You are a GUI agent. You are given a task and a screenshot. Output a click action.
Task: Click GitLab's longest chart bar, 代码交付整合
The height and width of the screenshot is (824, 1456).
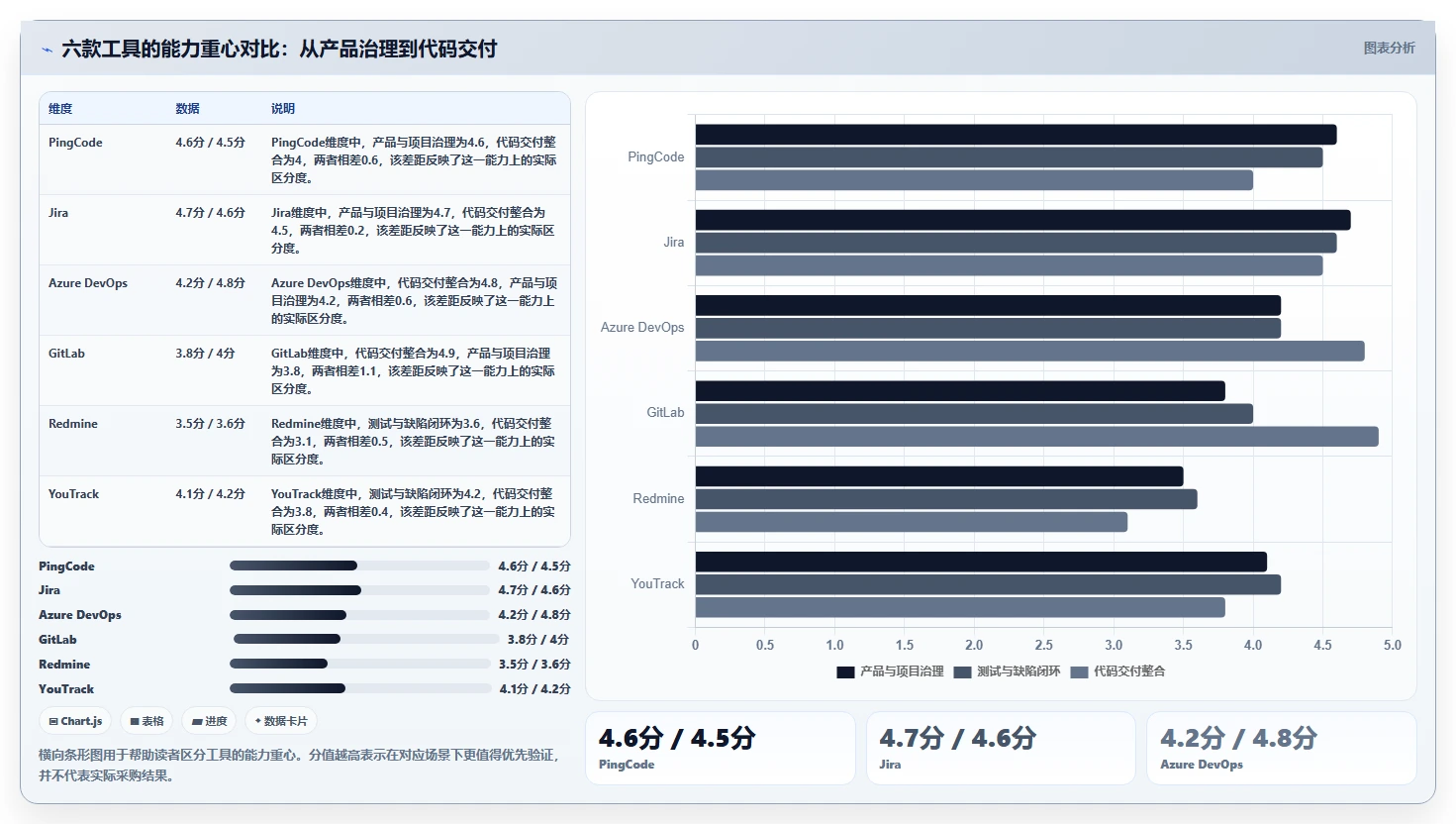[x=1036, y=437]
